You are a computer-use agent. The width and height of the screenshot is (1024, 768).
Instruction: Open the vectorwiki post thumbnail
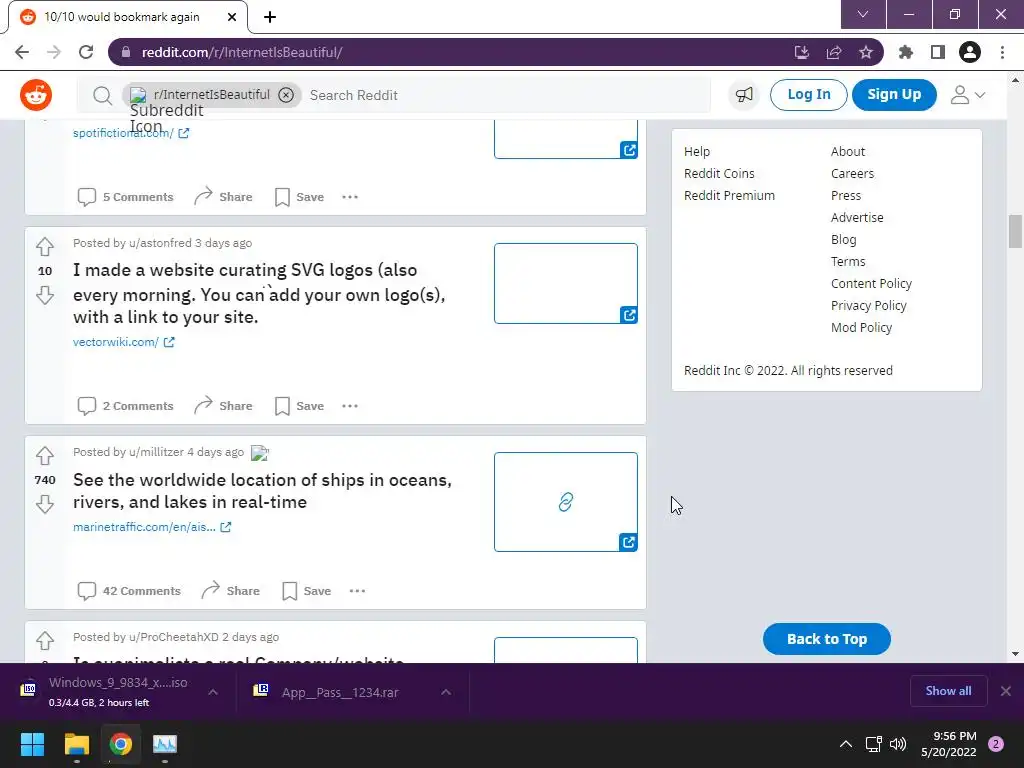[x=566, y=283]
